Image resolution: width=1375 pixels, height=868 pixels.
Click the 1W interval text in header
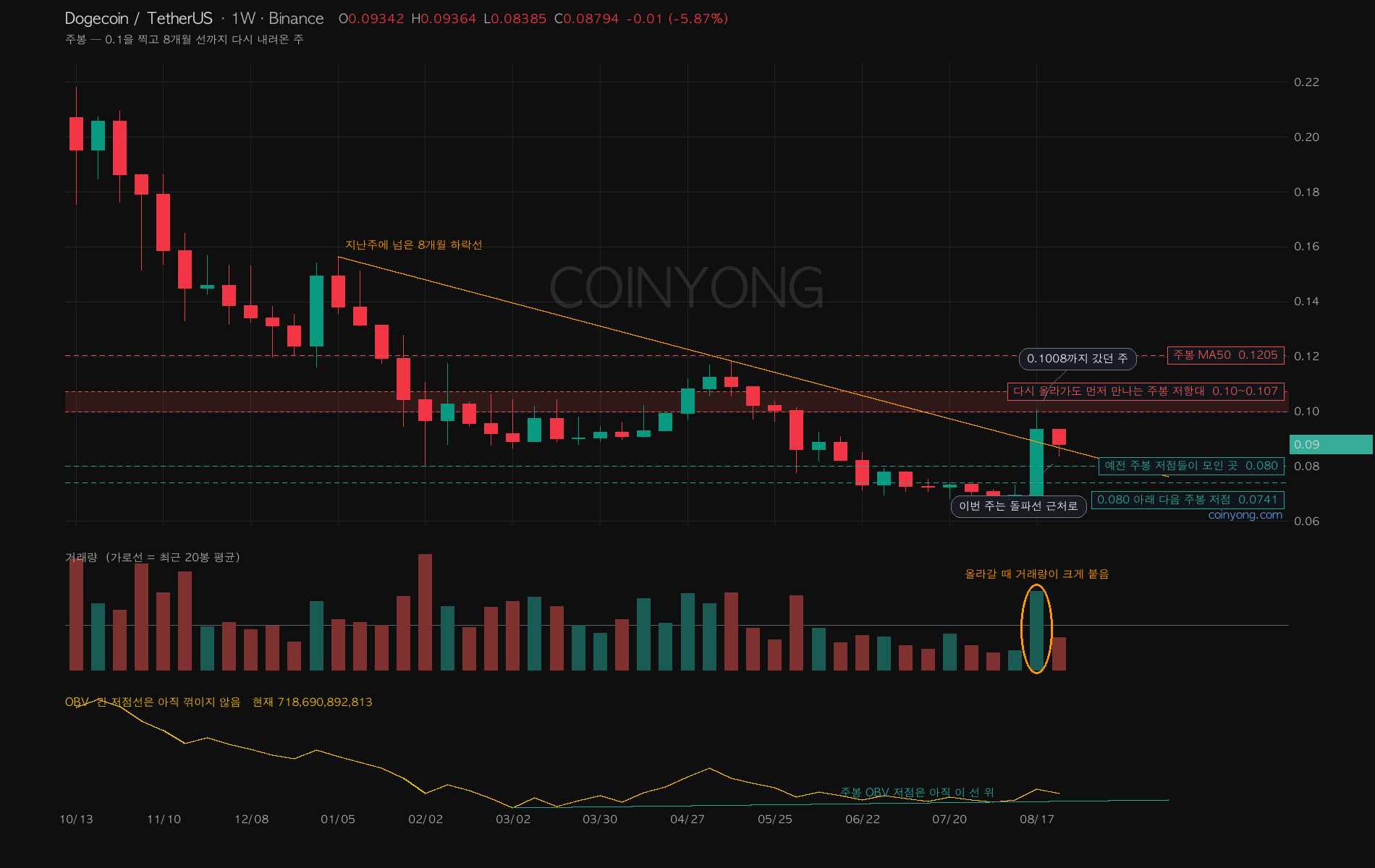point(243,19)
